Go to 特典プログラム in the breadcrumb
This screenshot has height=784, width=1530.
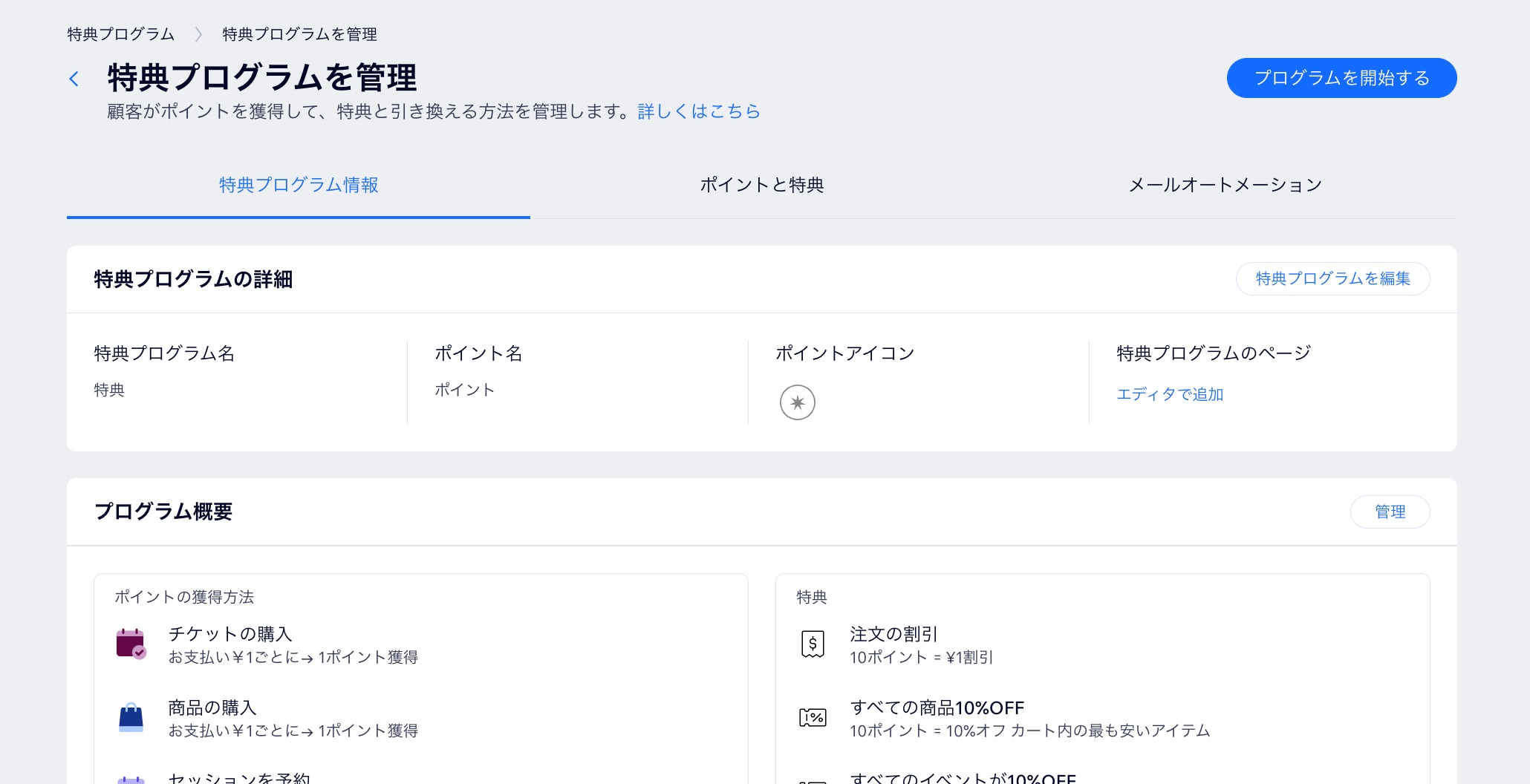pyautogui.click(x=120, y=34)
